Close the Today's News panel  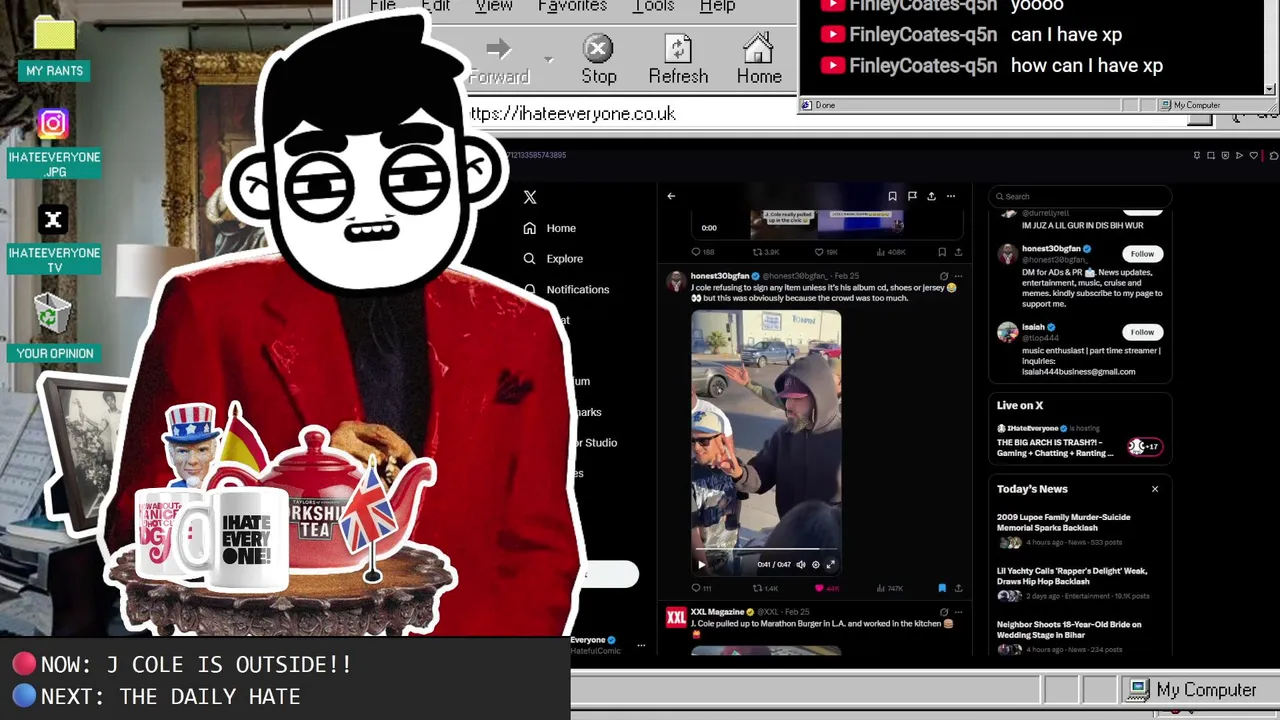coord(1155,489)
